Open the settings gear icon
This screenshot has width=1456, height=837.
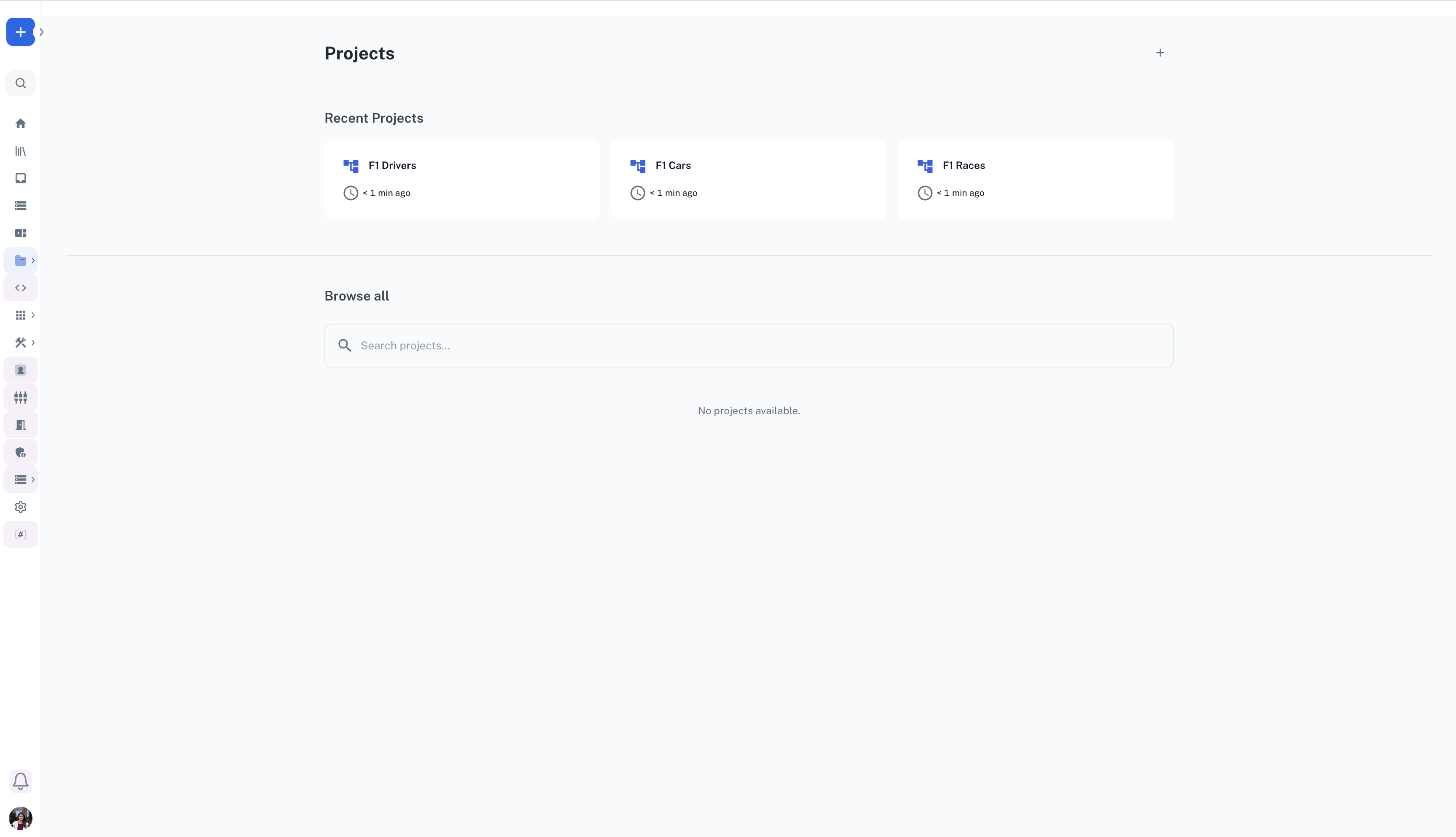[x=21, y=507]
